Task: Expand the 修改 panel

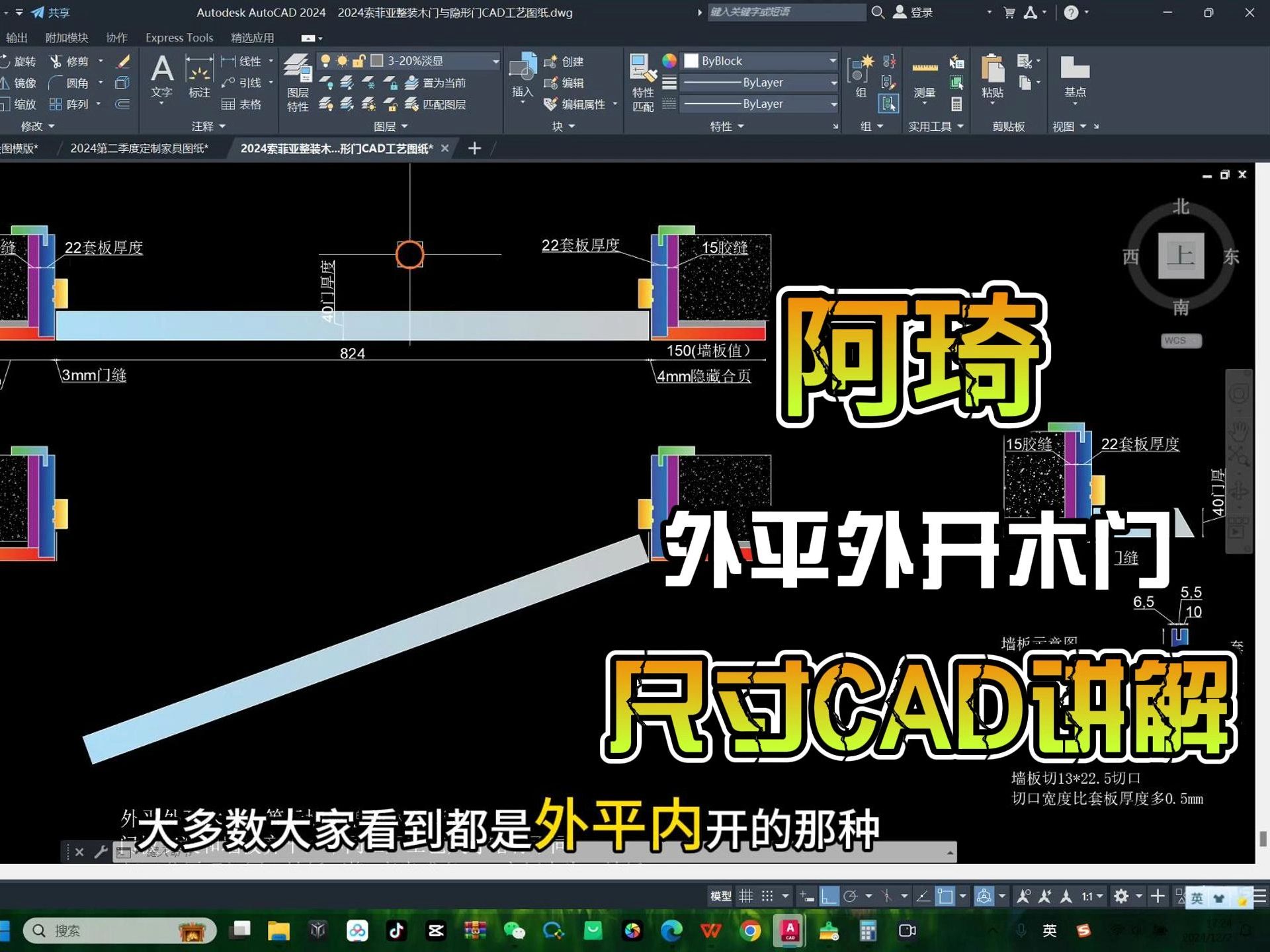Action: 38,126
